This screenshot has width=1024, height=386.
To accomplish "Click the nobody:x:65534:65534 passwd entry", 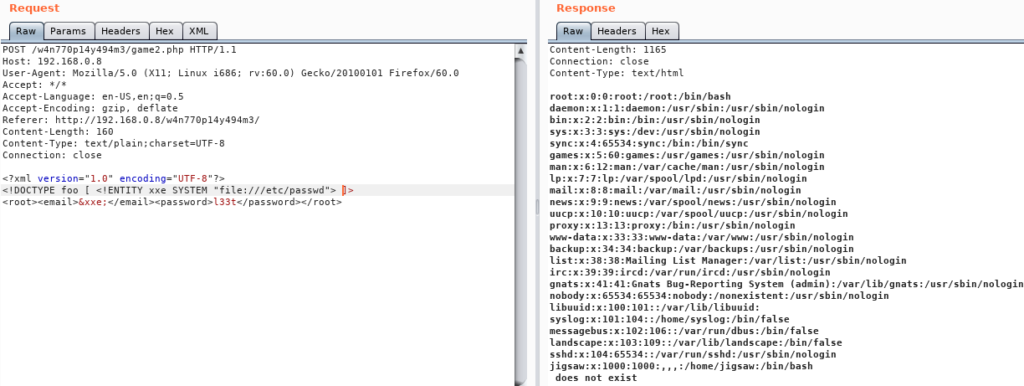I will click(x=719, y=295).
